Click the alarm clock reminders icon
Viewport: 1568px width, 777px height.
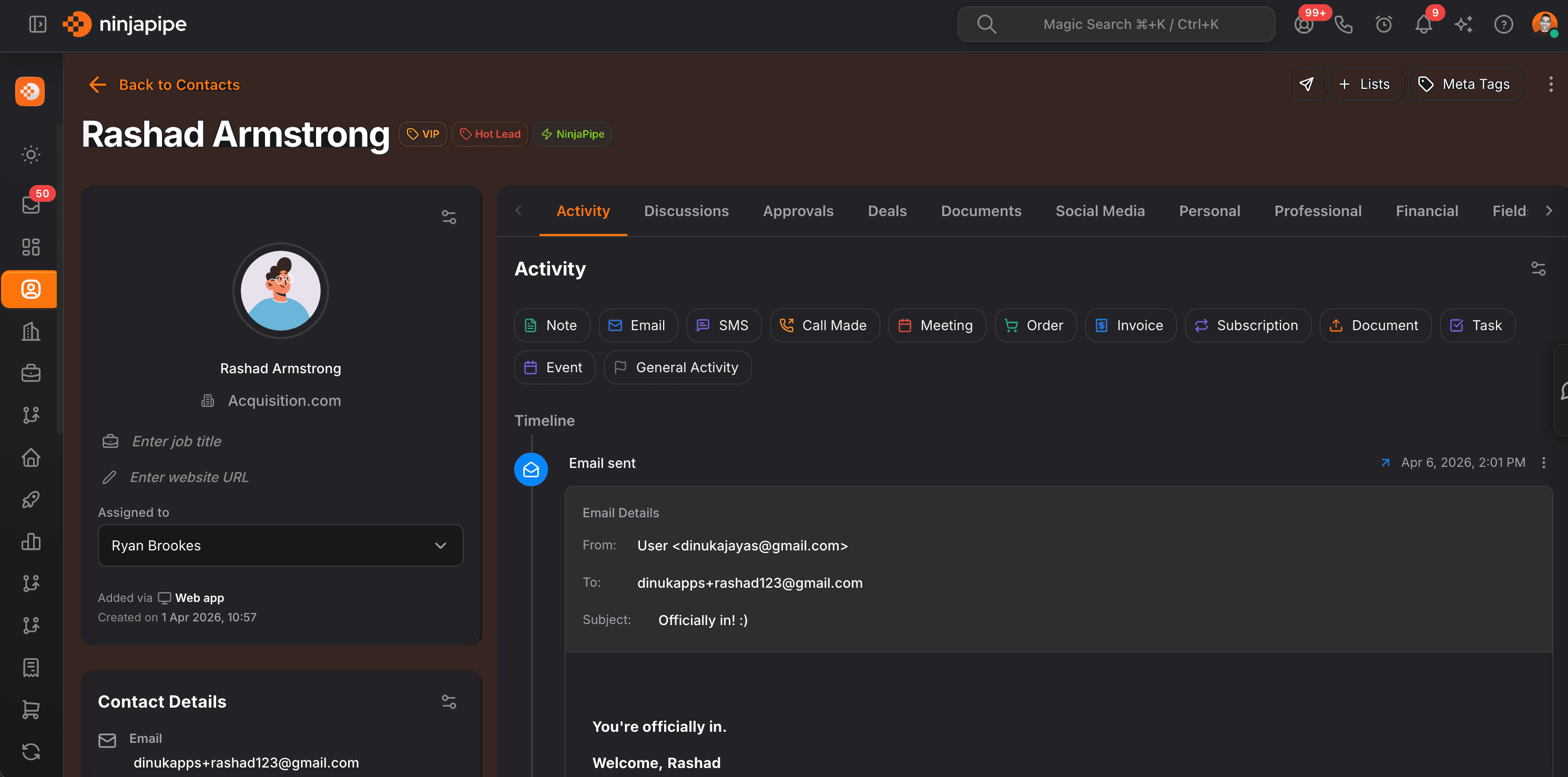(1383, 24)
